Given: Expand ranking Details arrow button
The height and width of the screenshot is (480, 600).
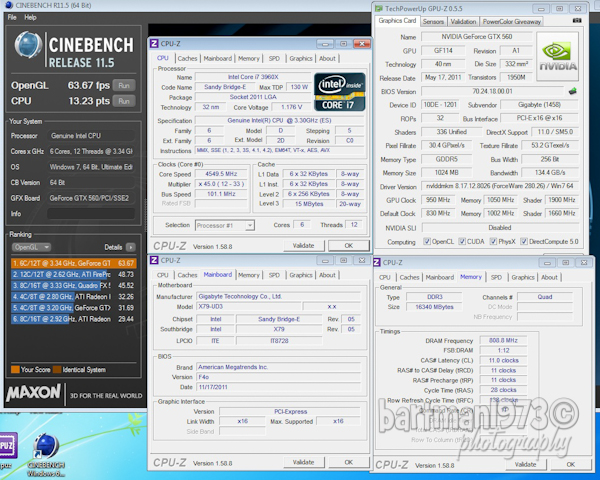Looking at the screenshot, I should (129, 246).
